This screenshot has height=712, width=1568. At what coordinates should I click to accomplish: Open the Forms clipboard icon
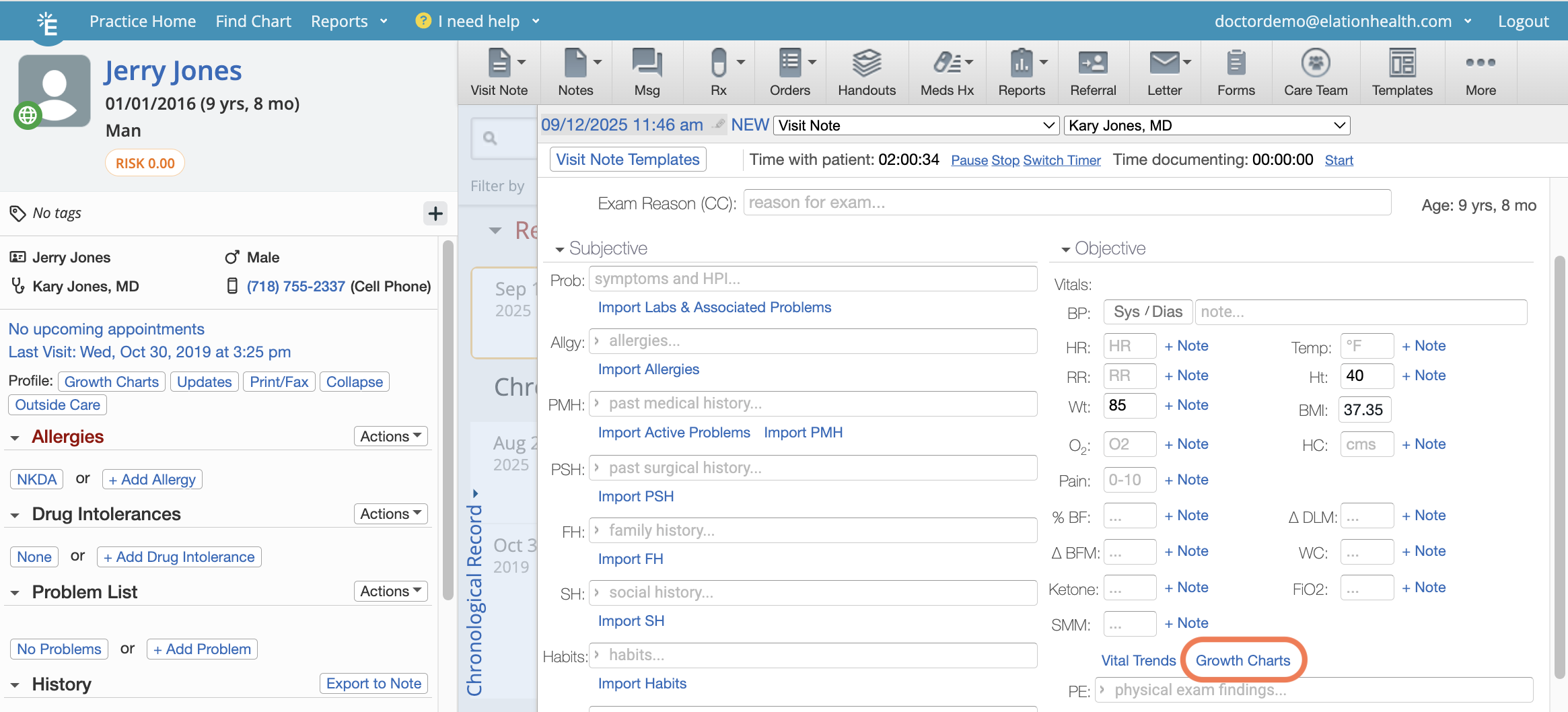coord(1236,64)
